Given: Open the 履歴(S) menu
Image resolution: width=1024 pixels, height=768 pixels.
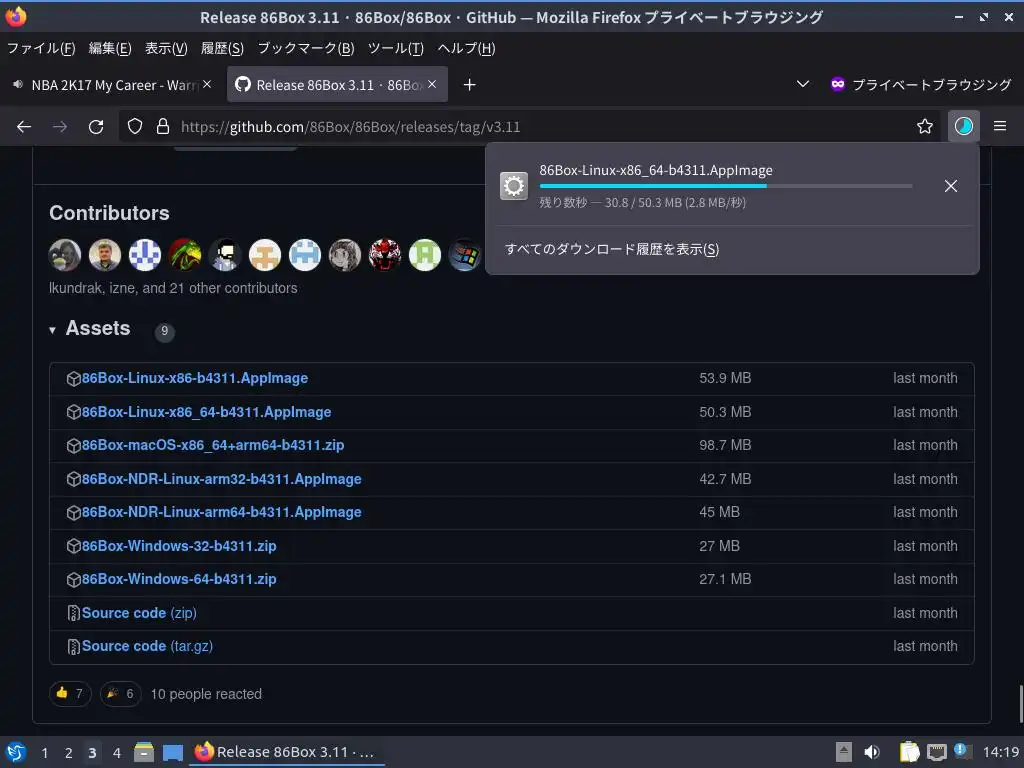Looking at the screenshot, I should point(222,48).
